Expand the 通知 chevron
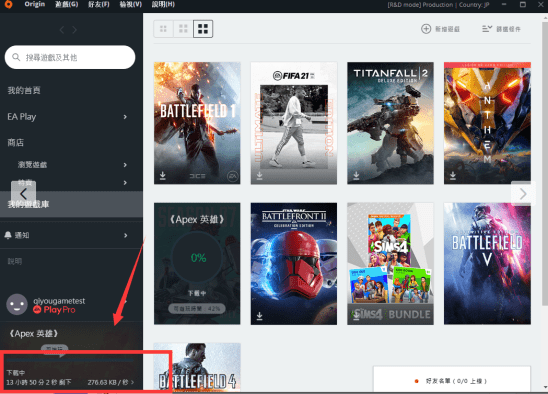Screen dimensions: 548x394 pyautogui.click(x=125, y=235)
